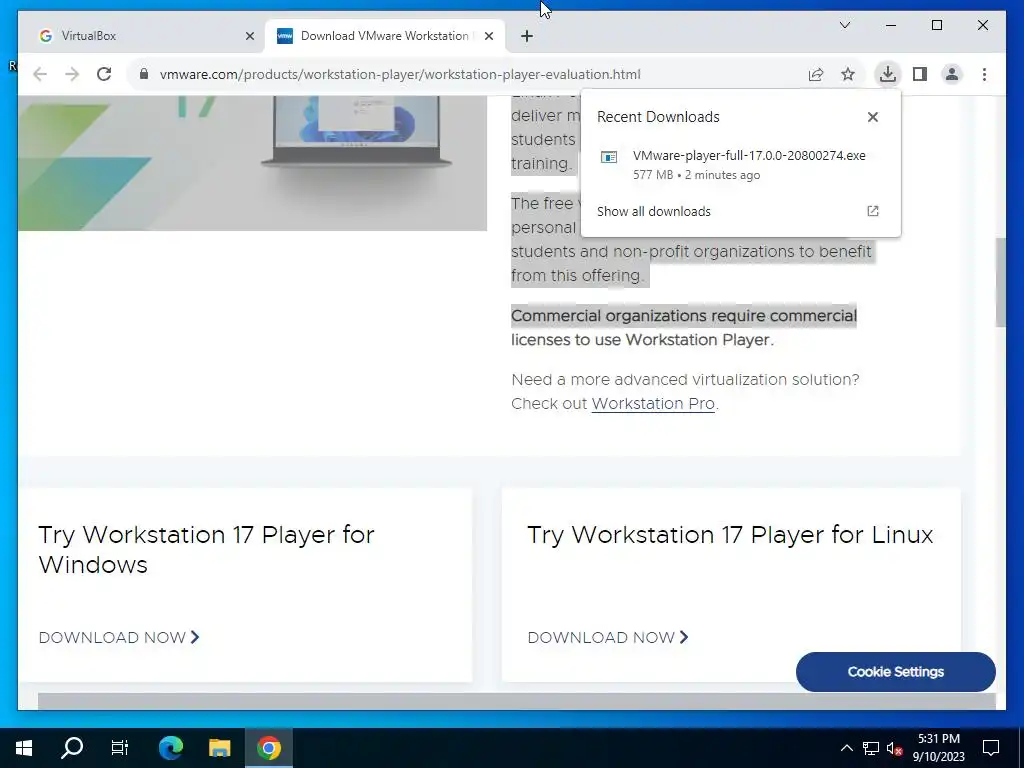Click the exe file icon in downloads

pos(609,157)
